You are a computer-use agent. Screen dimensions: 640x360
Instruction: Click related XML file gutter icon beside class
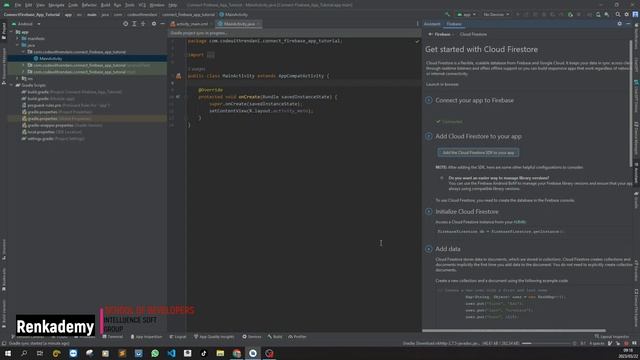[178, 76]
